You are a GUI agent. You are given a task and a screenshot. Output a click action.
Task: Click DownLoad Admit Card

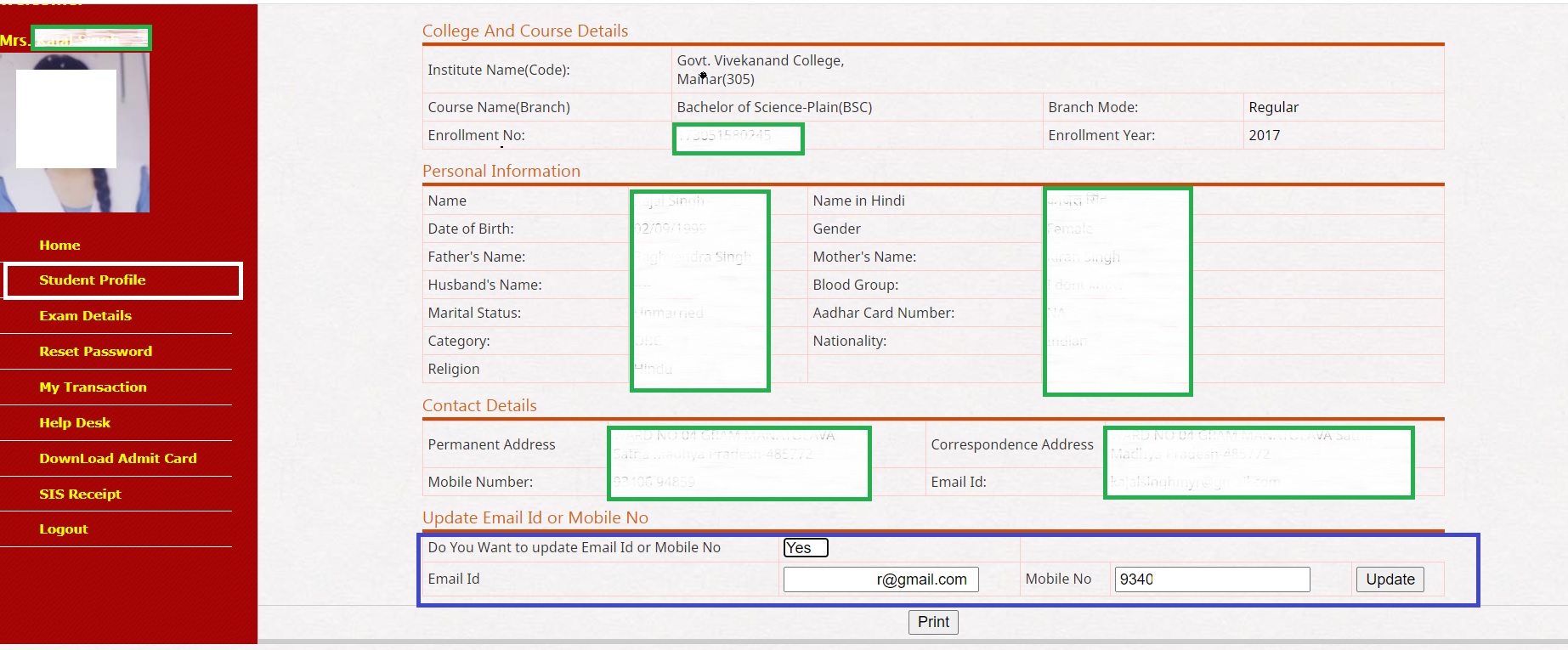coord(117,459)
